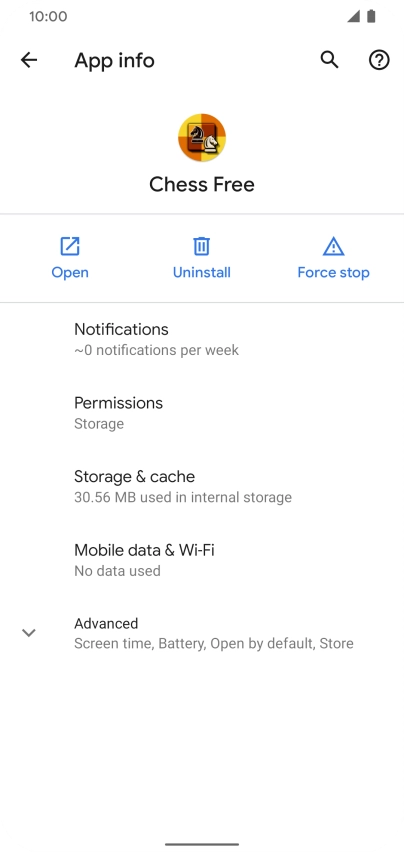Open search with magnifier icon

tap(329, 60)
